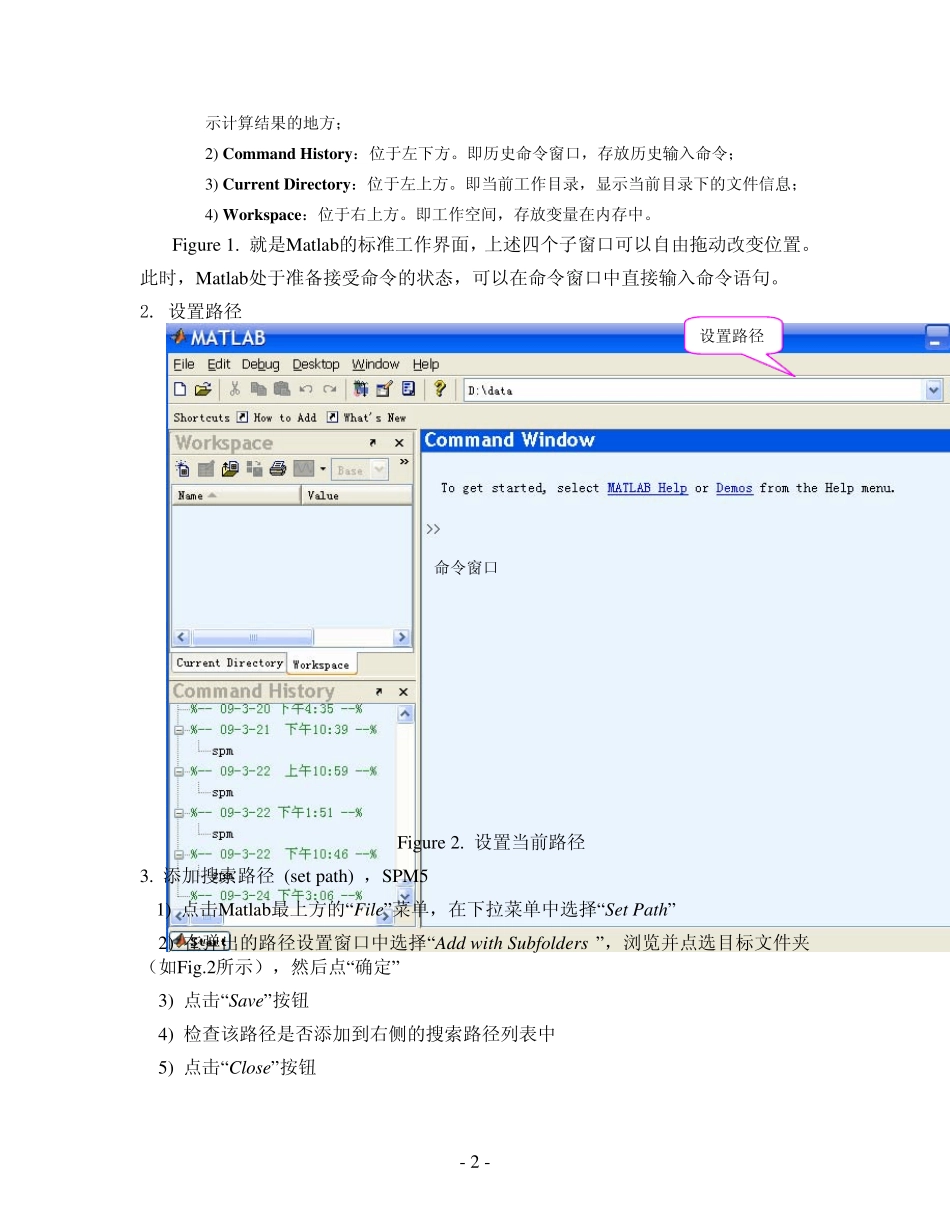Open the Demos link
The image size is (950, 1230).
pos(734,488)
